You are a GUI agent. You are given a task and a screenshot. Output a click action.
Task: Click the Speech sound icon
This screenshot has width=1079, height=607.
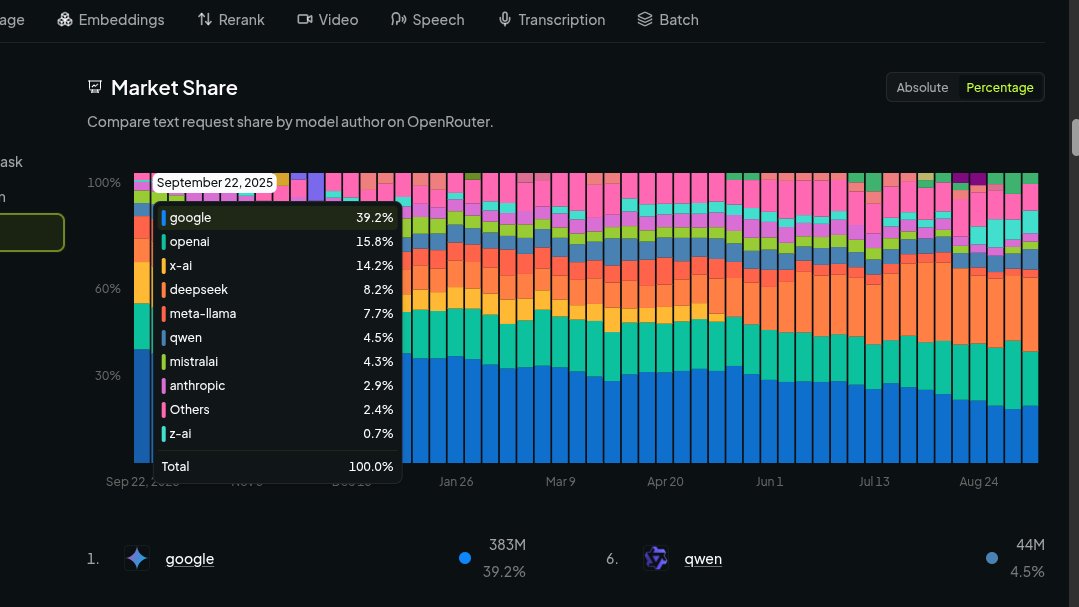[398, 19]
